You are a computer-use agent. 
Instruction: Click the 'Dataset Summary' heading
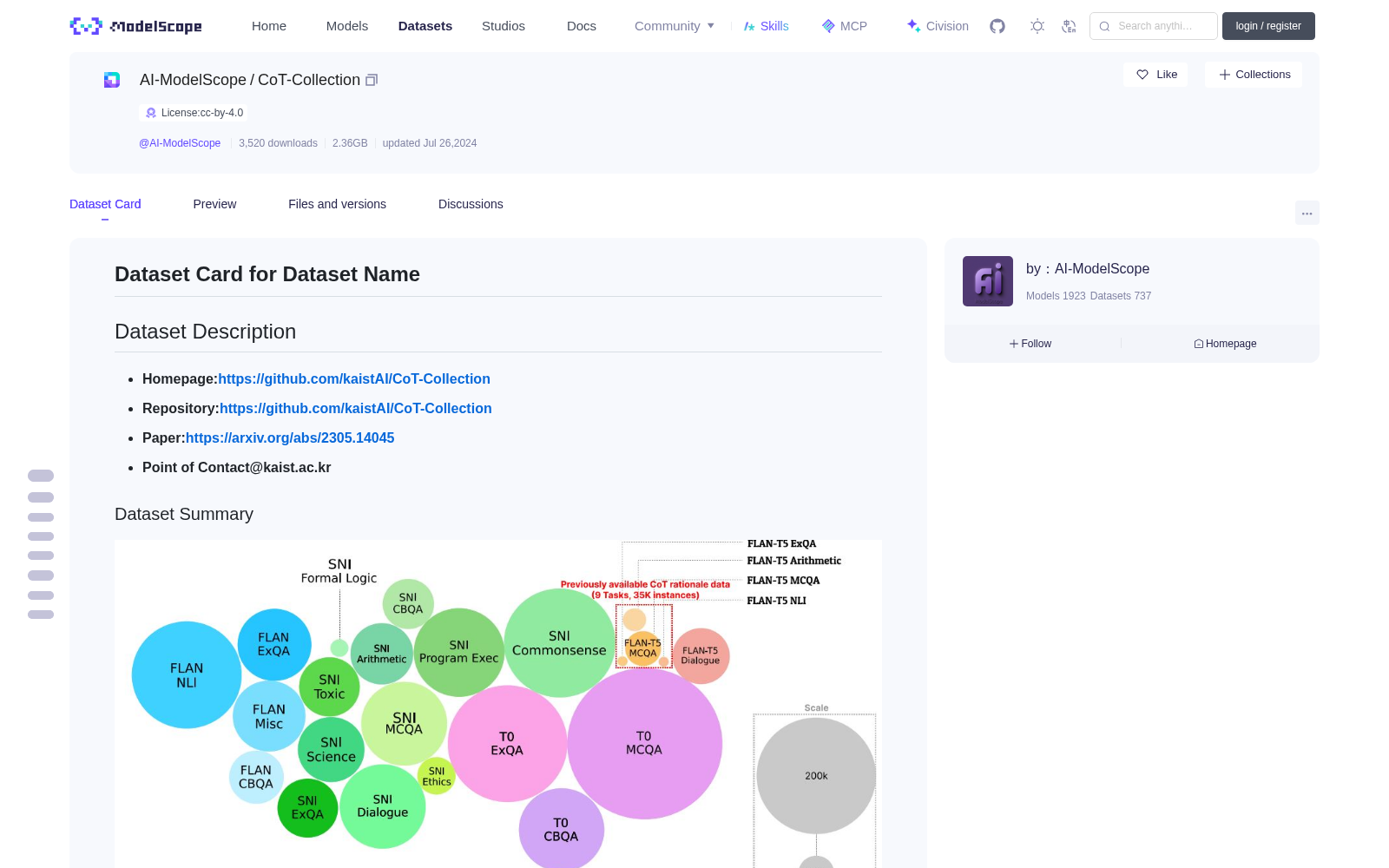click(184, 515)
